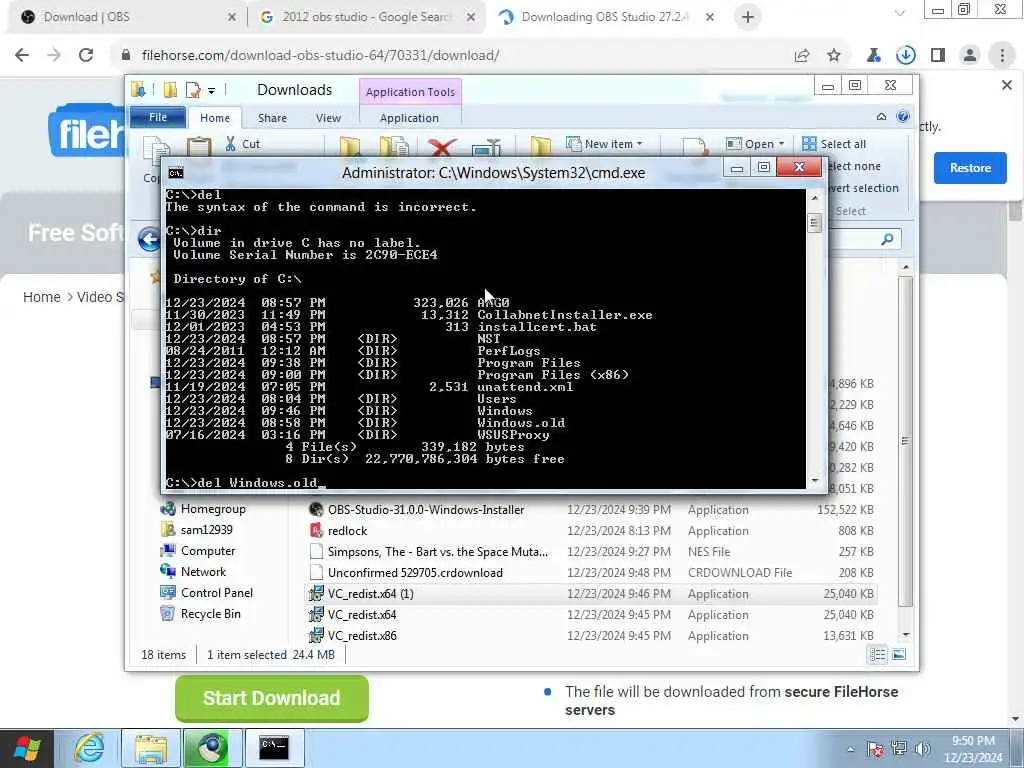Image resolution: width=1024 pixels, height=768 pixels.
Task: Select Control Panel in navigation pane
Action: click(207, 592)
